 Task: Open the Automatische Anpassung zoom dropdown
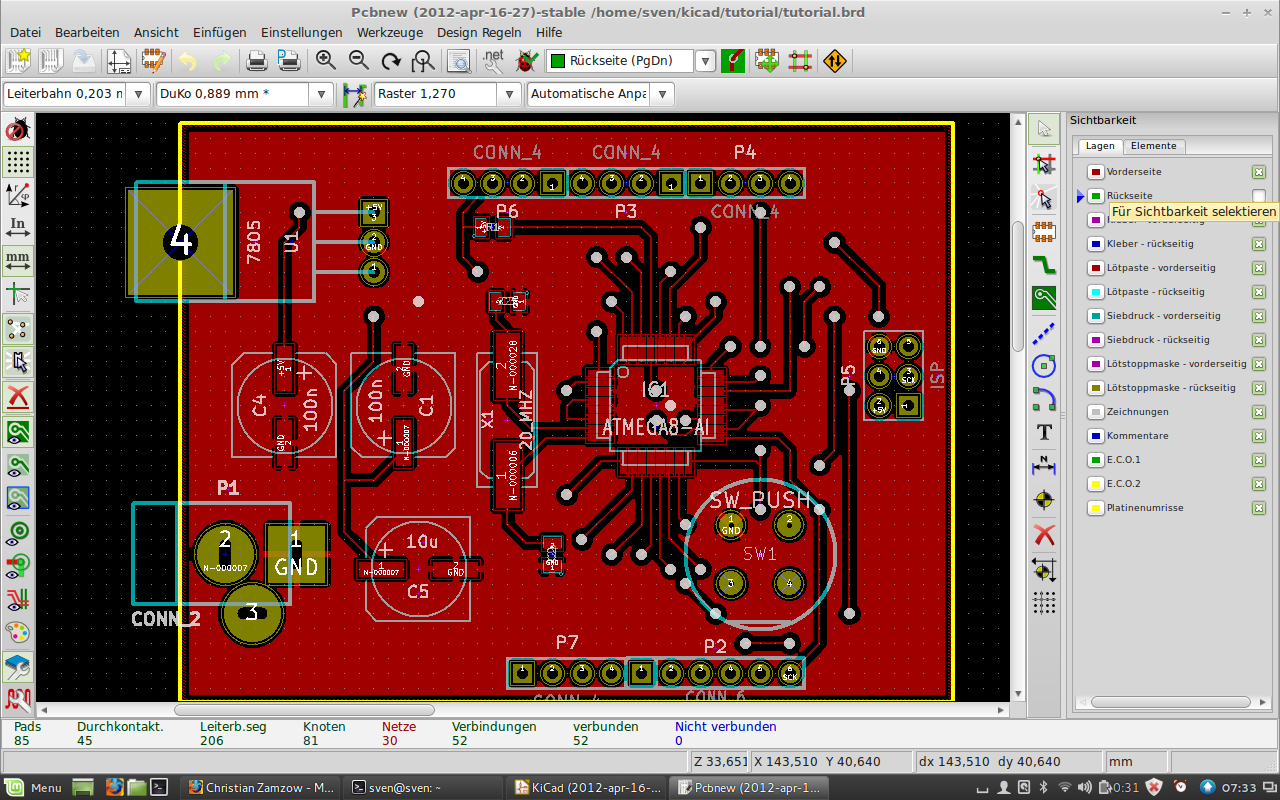click(x=661, y=94)
